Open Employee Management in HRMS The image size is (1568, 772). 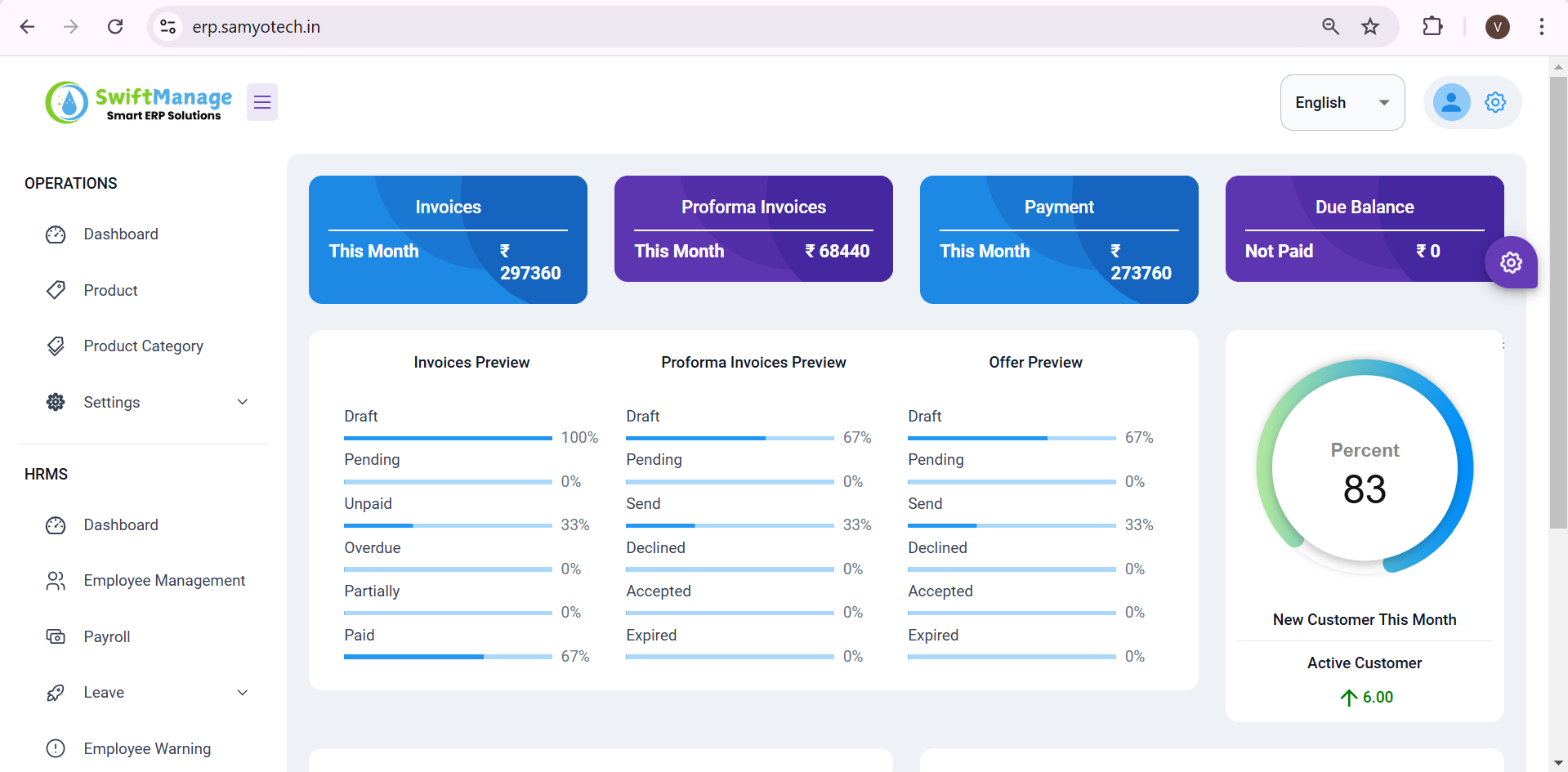coord(164,581)
